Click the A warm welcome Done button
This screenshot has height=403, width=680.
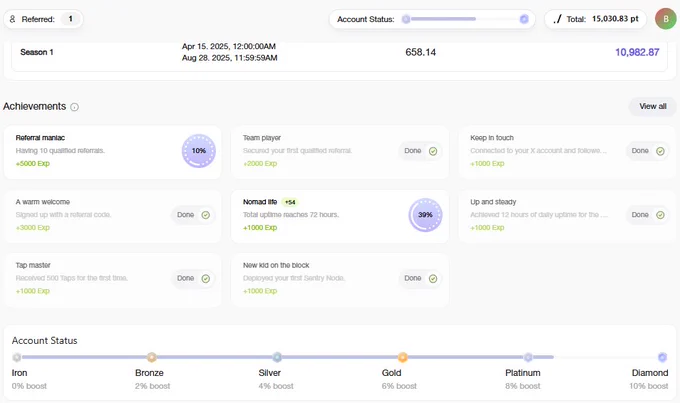point(193,215)
